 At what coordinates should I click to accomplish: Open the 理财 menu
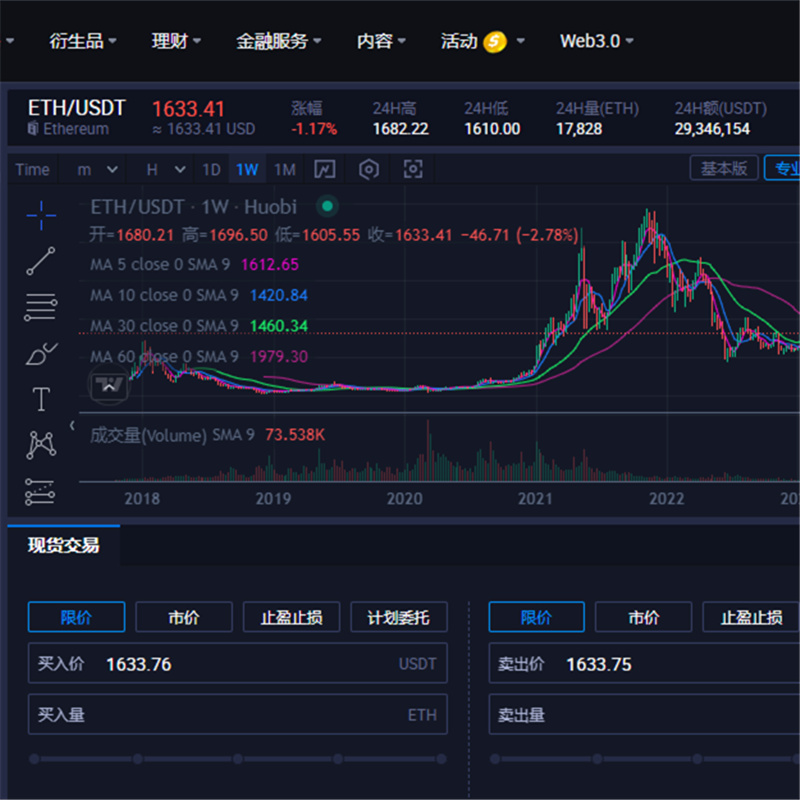pyautogui.click(x=176, y=41)
